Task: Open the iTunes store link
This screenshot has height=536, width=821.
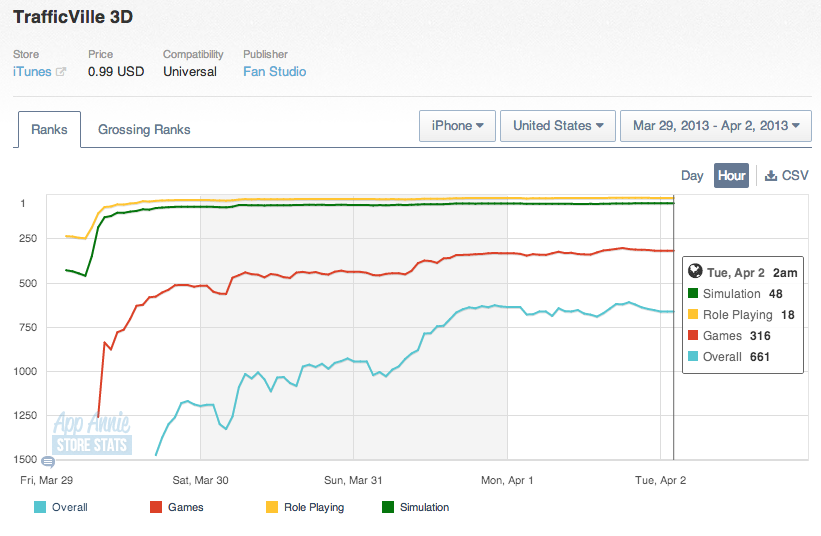Action: point(32,72)
